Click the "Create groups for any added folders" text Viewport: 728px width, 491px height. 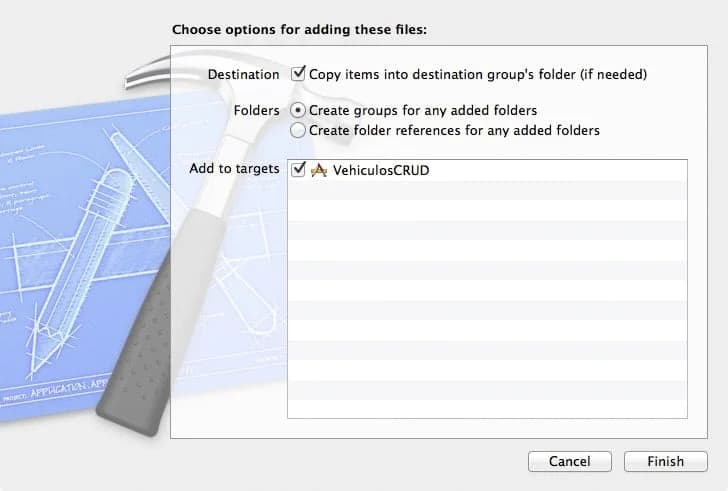[x=423, y=110]
